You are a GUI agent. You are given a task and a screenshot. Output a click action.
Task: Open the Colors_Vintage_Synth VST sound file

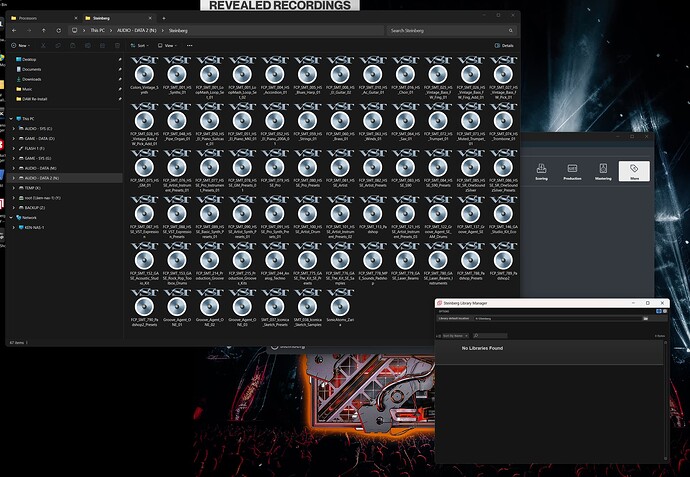tap(144, 75)
